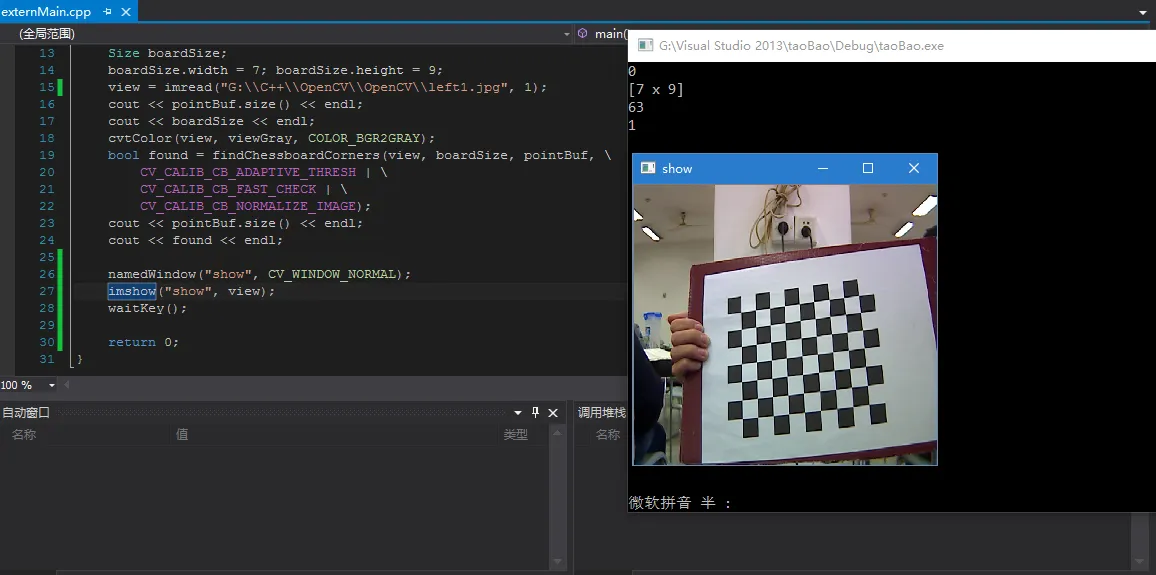This screenshot has width=1156, height=575.
Task: Open the 自动窗口 panel options dropdown
Action: (x=518, y=413)
